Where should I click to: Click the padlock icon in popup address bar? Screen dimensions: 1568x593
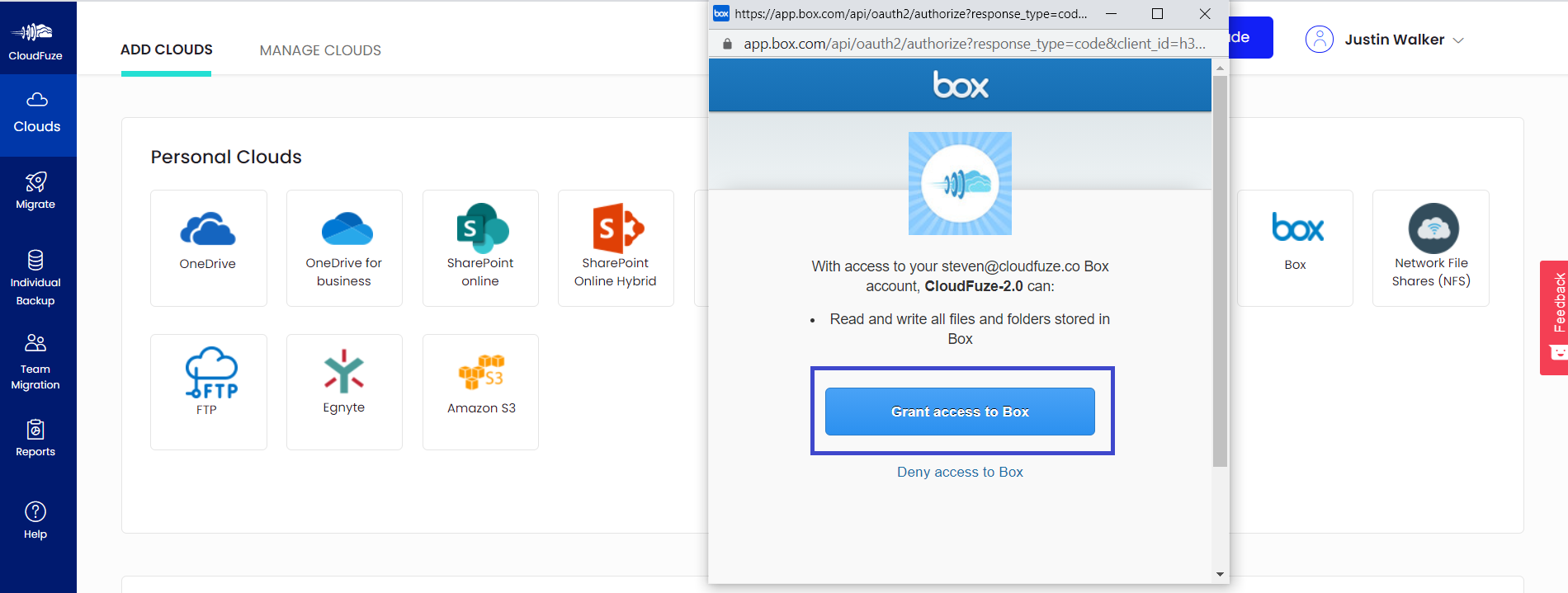click(x=727, y=44)
